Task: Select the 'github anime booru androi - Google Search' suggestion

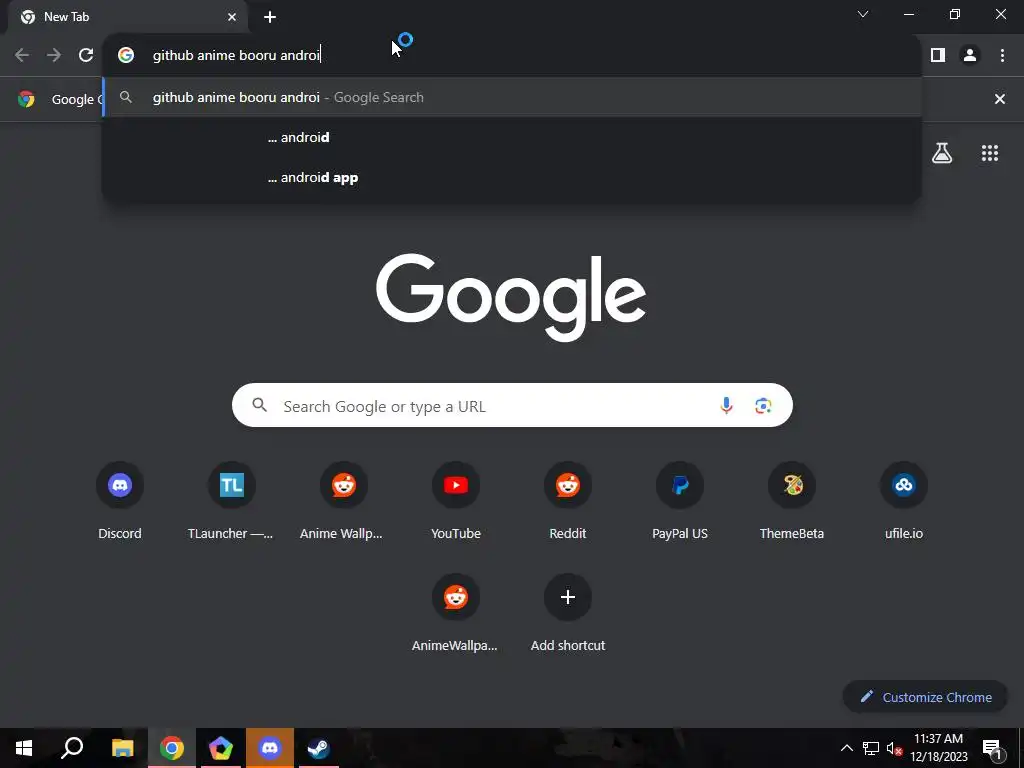Action: 512,97
